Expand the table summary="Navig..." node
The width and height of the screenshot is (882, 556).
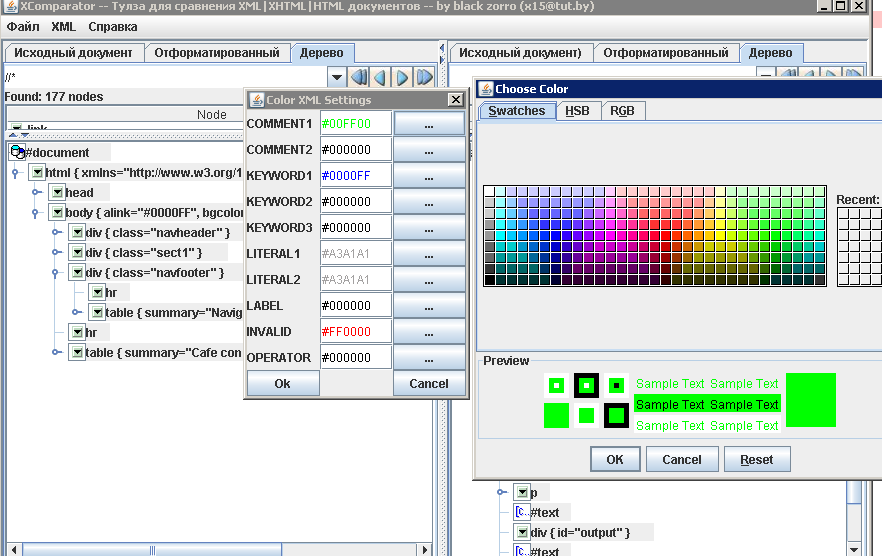(76, 313)
